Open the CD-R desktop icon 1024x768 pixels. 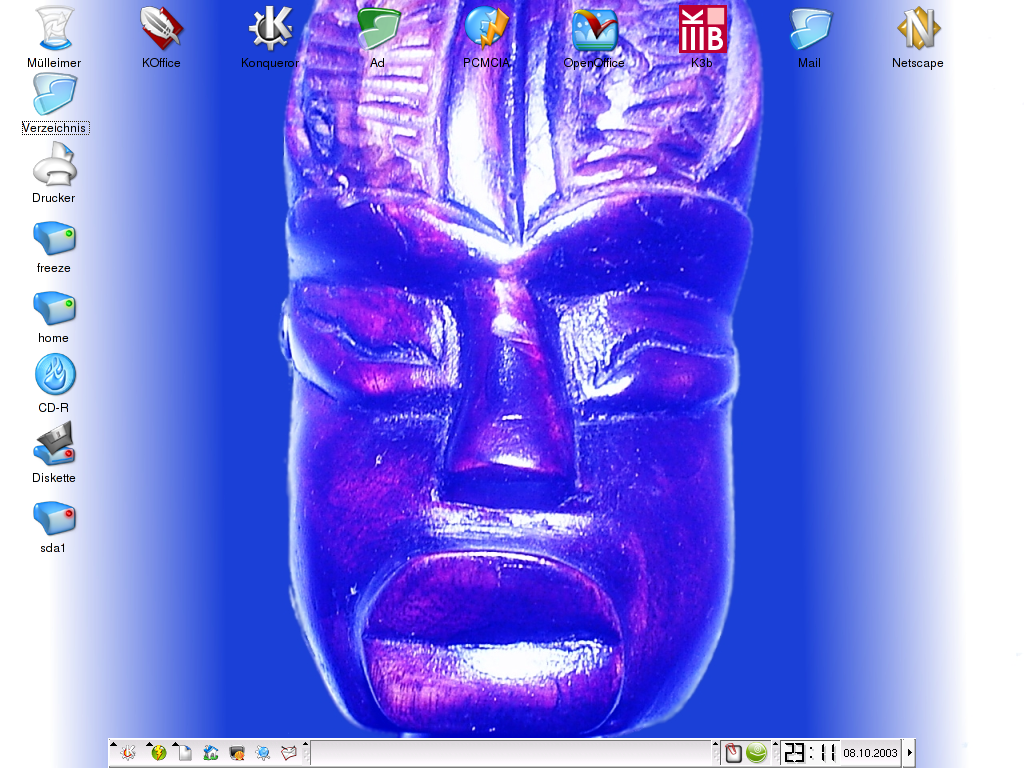55,374
